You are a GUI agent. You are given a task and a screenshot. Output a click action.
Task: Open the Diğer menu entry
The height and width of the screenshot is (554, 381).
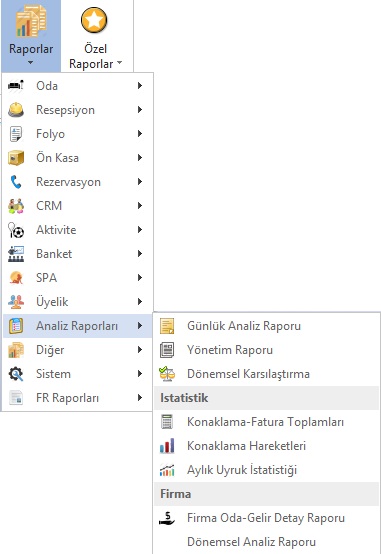(78, 350)
